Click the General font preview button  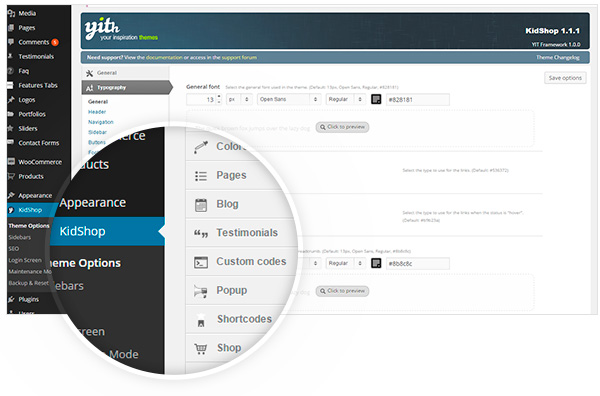[x=342, y=127]
